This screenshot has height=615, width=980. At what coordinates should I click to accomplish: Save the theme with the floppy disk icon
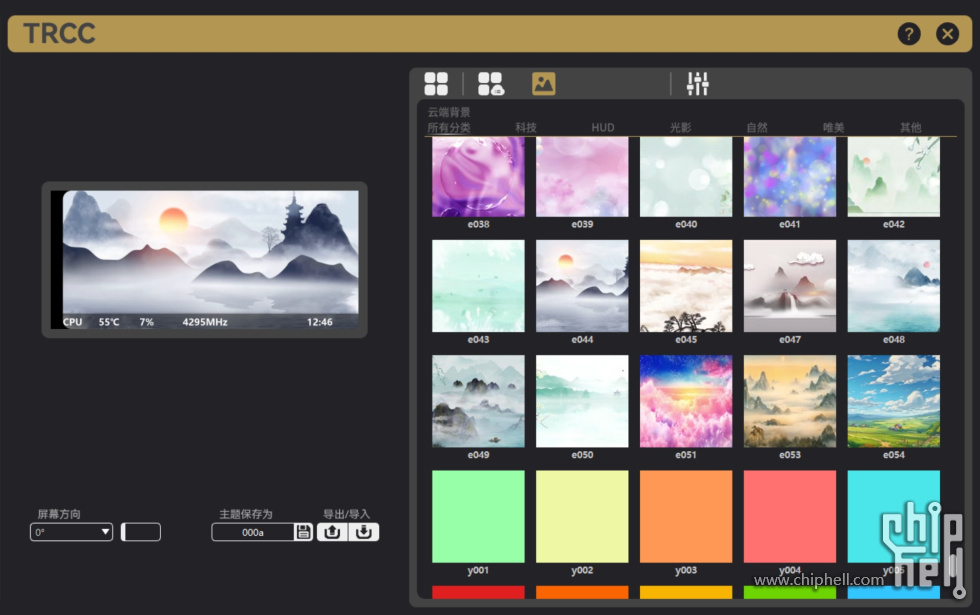[x=304, y=532]
